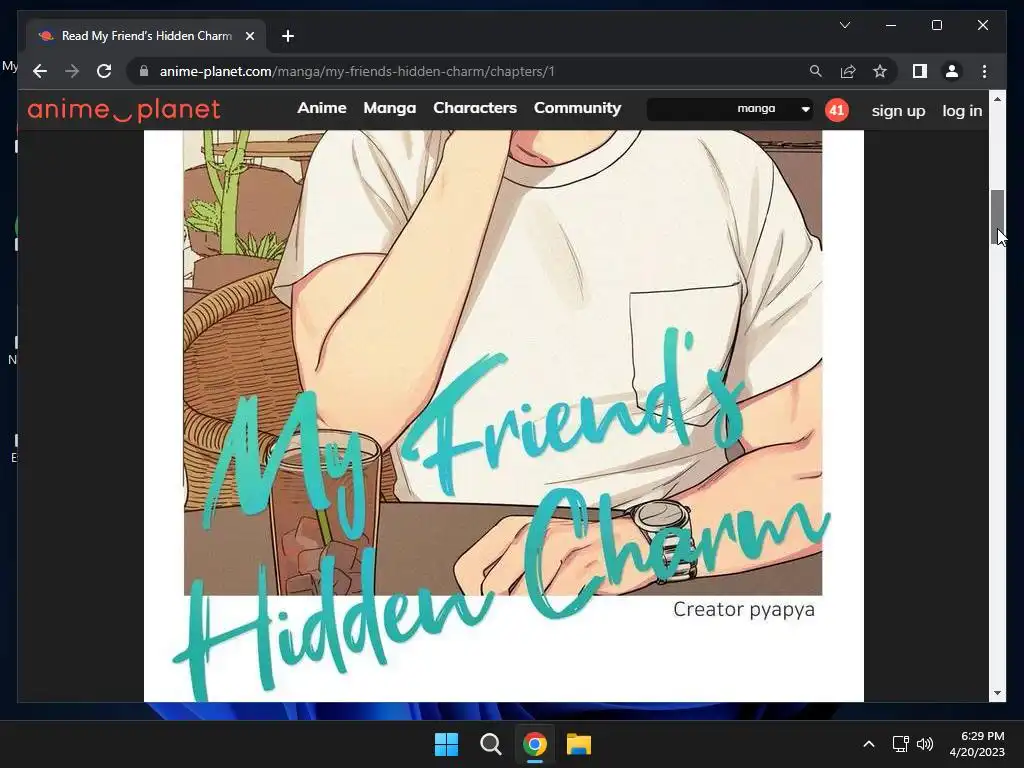Viewport: 1024px width, 768px height.
Task: Open network settings from tray
Action: click(x=901, y=744)
